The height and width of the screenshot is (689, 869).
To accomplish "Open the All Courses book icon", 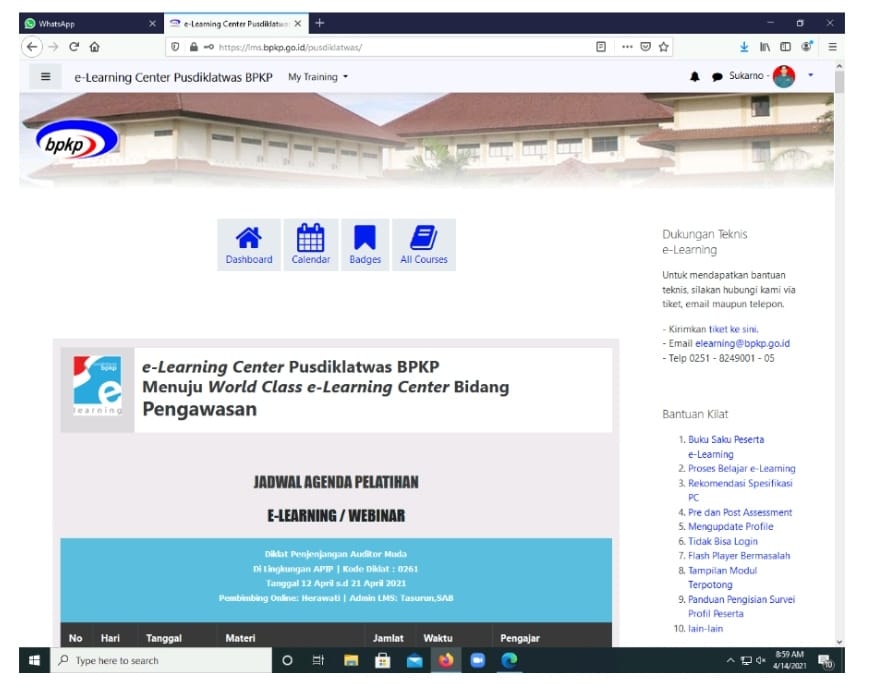I will [424, 239].
